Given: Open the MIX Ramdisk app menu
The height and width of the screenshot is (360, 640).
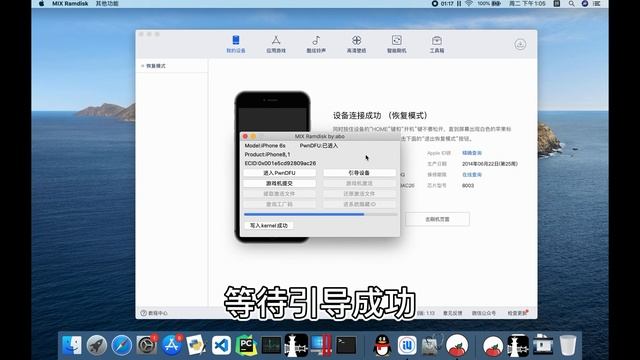Looking at the screenshot, I should (x=70, y=4).
